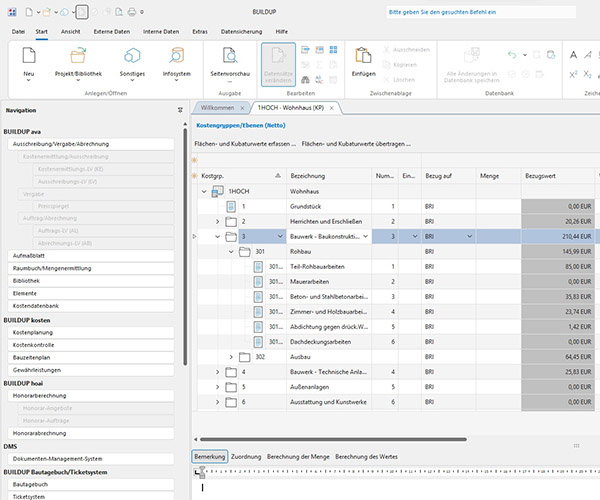Open the Hilfe ribbon tab
The width and height of the screenshot is (600, 500).
282,32
